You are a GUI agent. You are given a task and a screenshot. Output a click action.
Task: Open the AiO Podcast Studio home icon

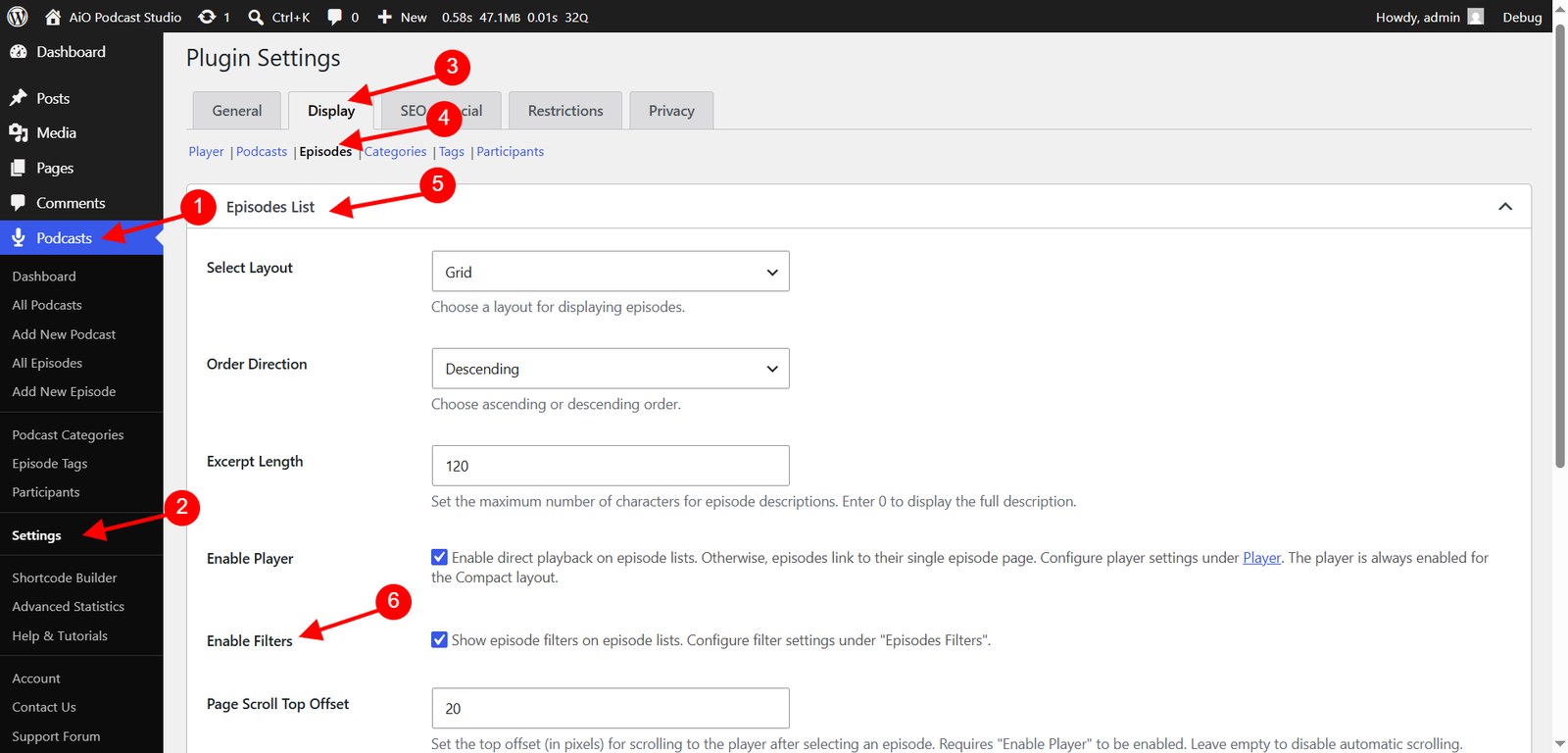[x=53, y=17]
